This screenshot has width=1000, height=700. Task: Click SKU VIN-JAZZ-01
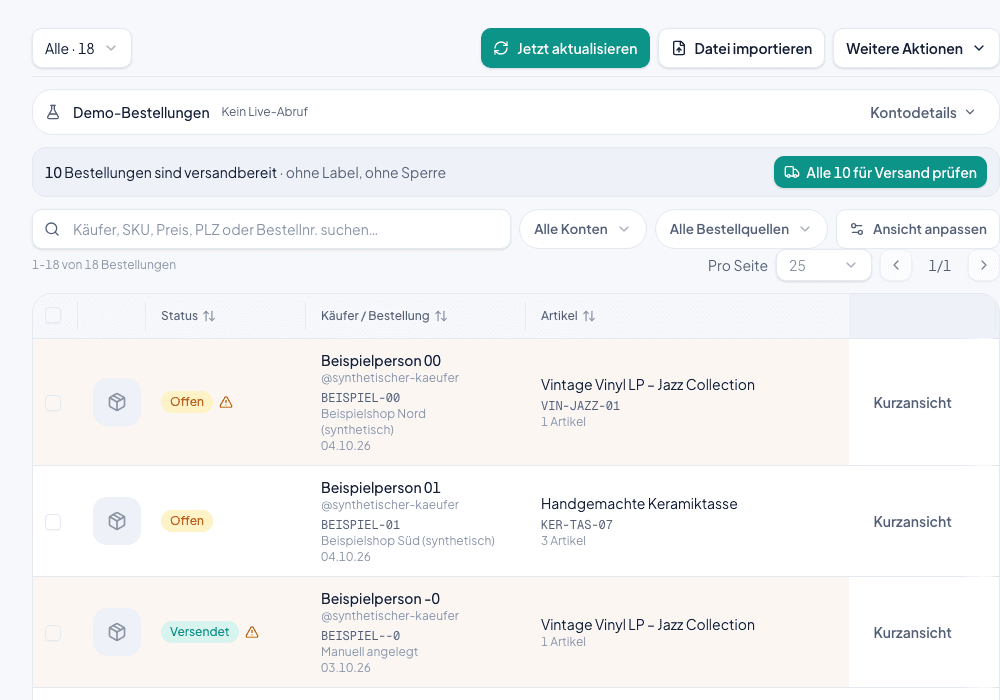[x=580, y=405]
